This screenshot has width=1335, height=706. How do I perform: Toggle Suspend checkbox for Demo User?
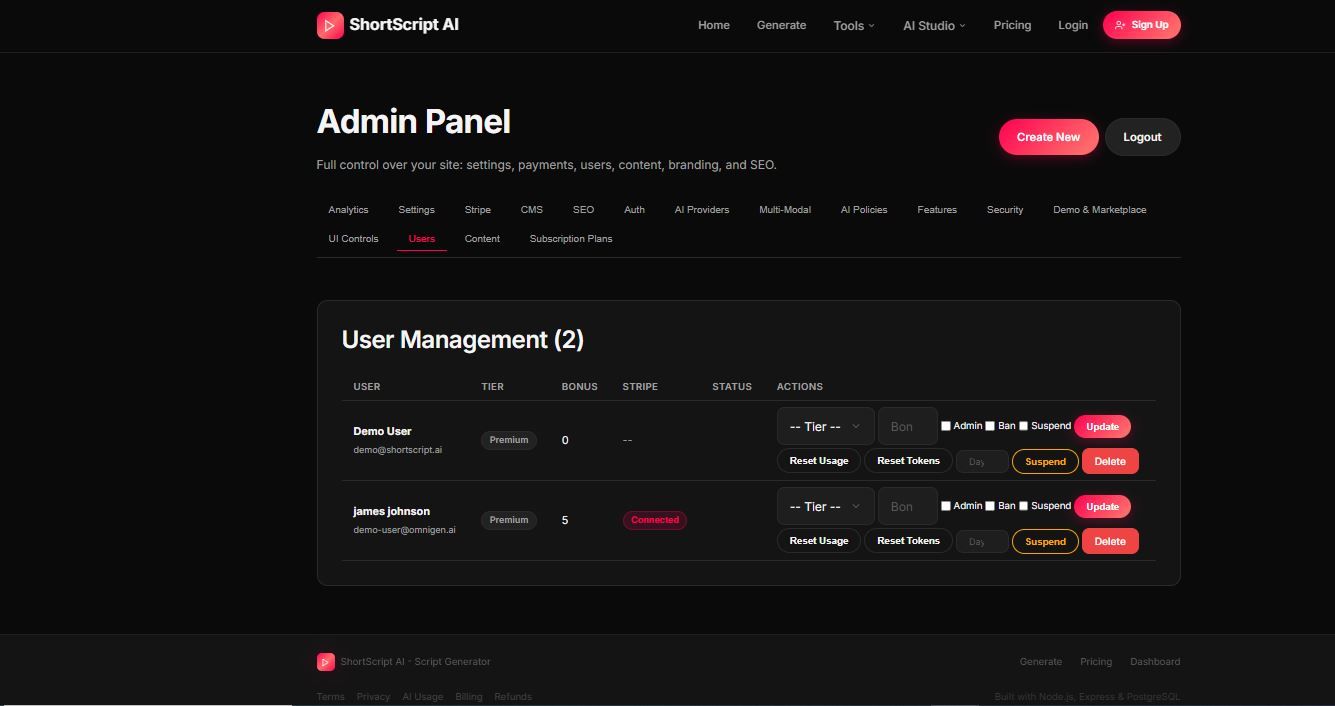1023,426
